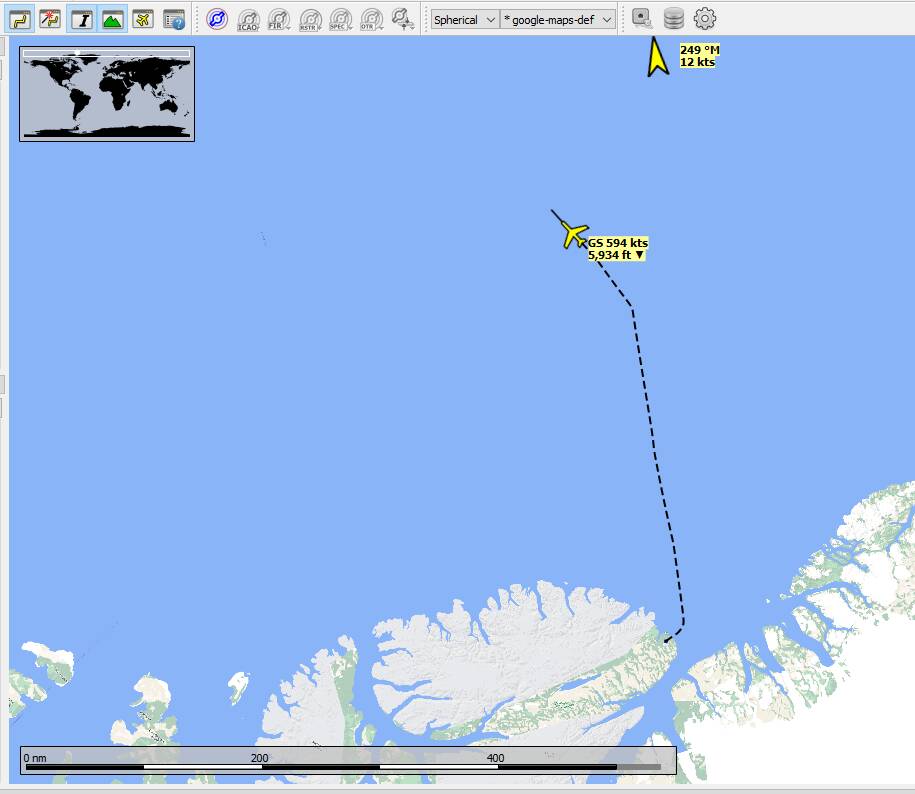This screenshot has height=794, width=915.
Task: Open the settings gear icon
Action: point(704,19)
